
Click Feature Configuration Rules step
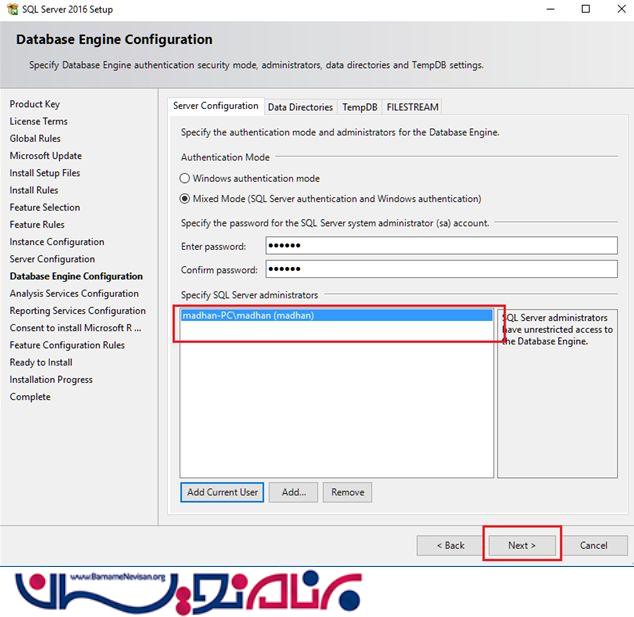tap(67, 345)
